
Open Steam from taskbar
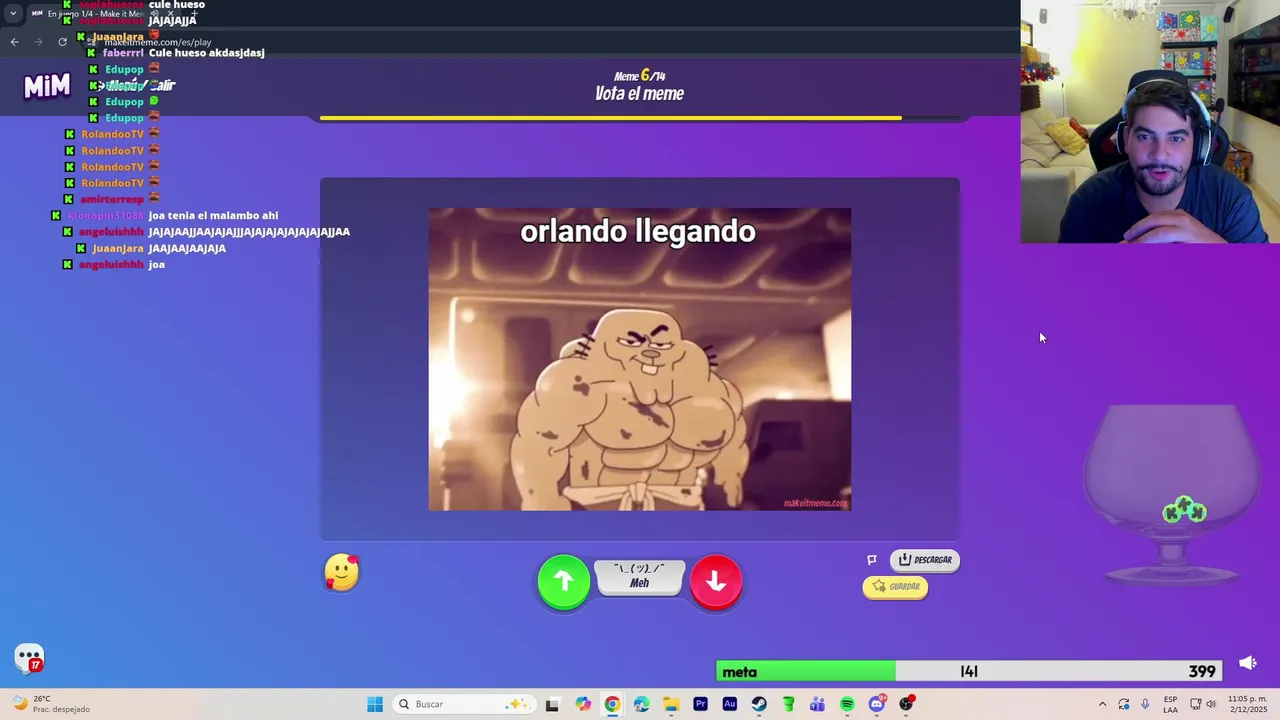(759, 704)
